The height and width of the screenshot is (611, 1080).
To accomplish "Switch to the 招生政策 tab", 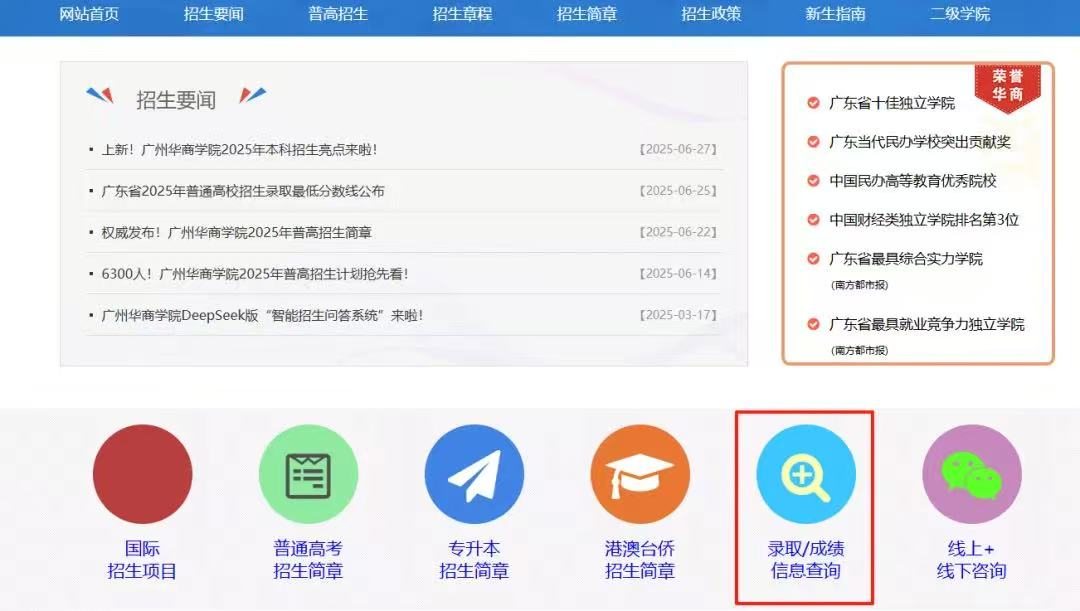I will (x=711, y=16).
